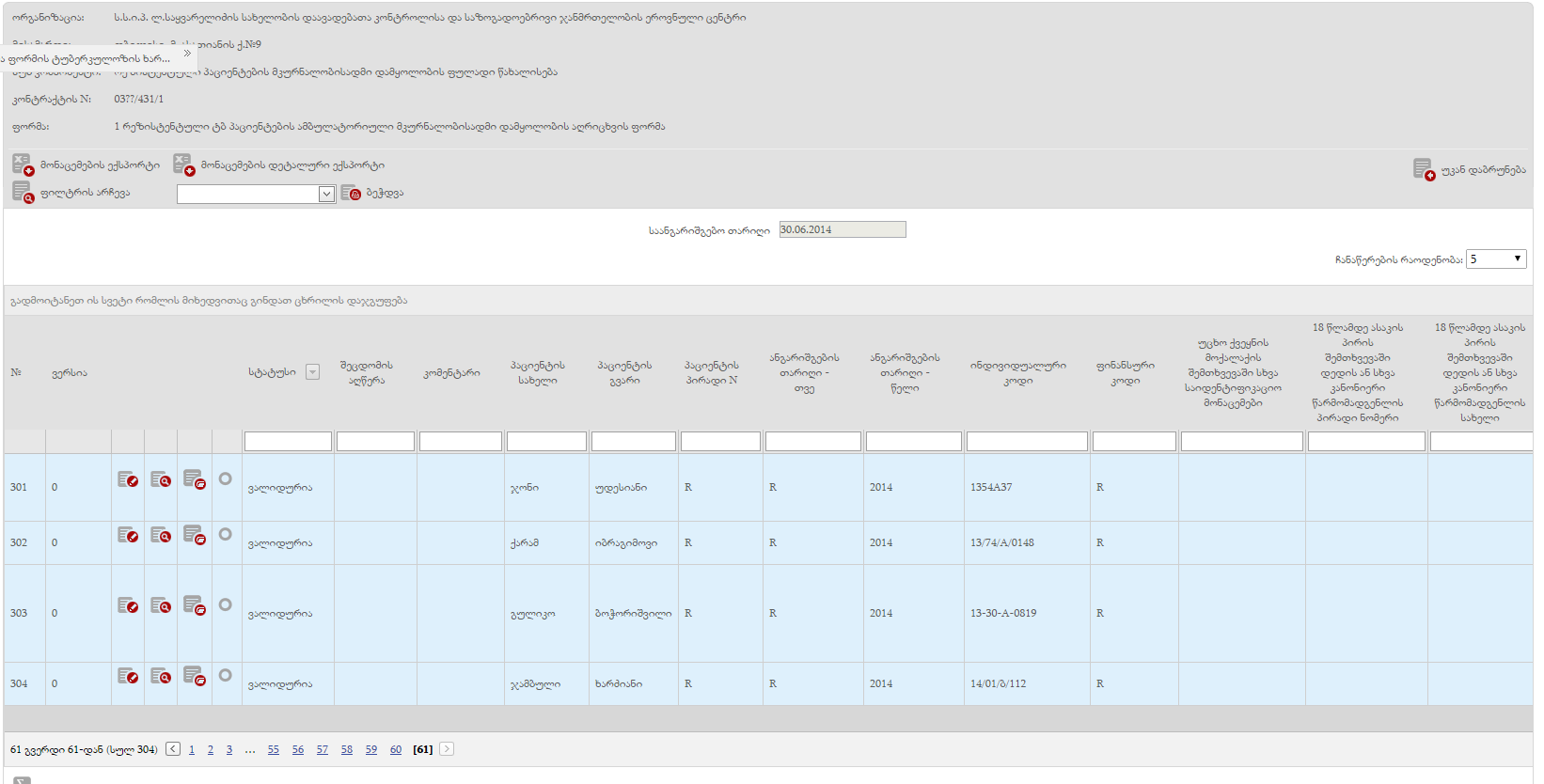Go to page 60 in pagination
The width and height of the screenshot is (1544, 784).
click(x=396, y=750)
